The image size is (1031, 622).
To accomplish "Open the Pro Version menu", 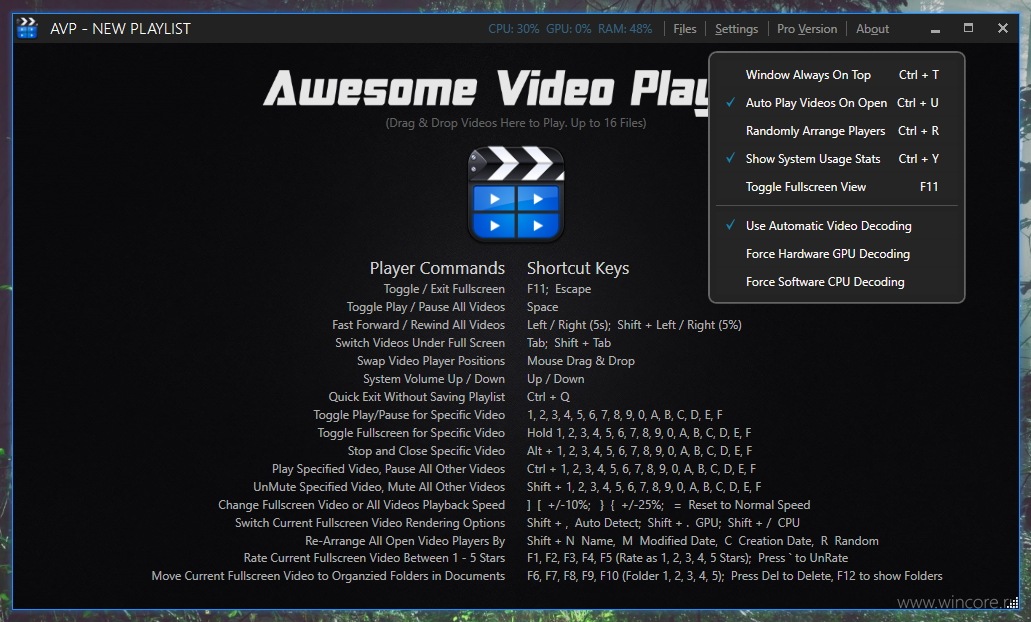I will (x=807, y=29).
